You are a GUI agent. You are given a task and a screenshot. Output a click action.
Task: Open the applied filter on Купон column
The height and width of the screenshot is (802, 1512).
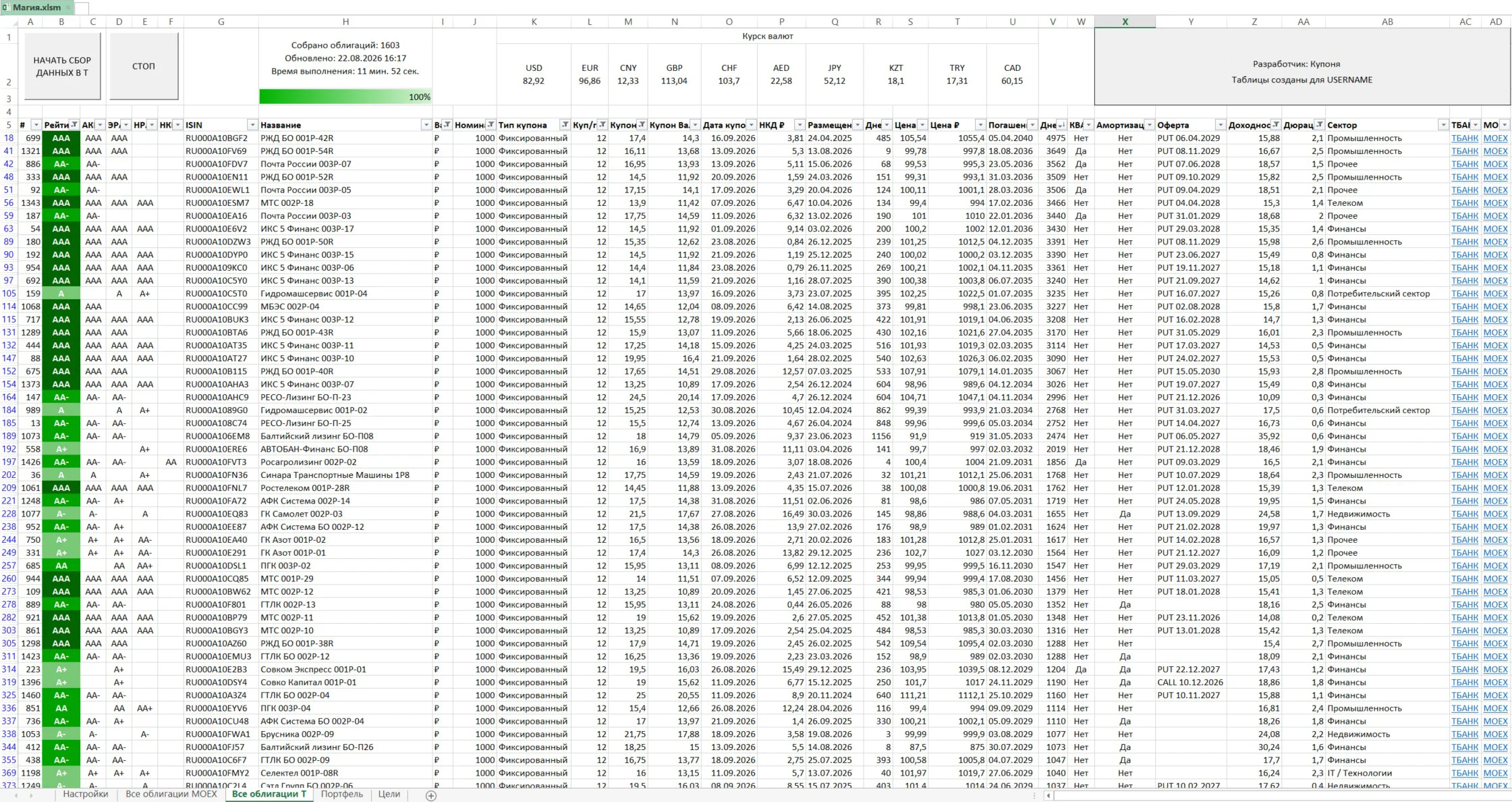642,125
